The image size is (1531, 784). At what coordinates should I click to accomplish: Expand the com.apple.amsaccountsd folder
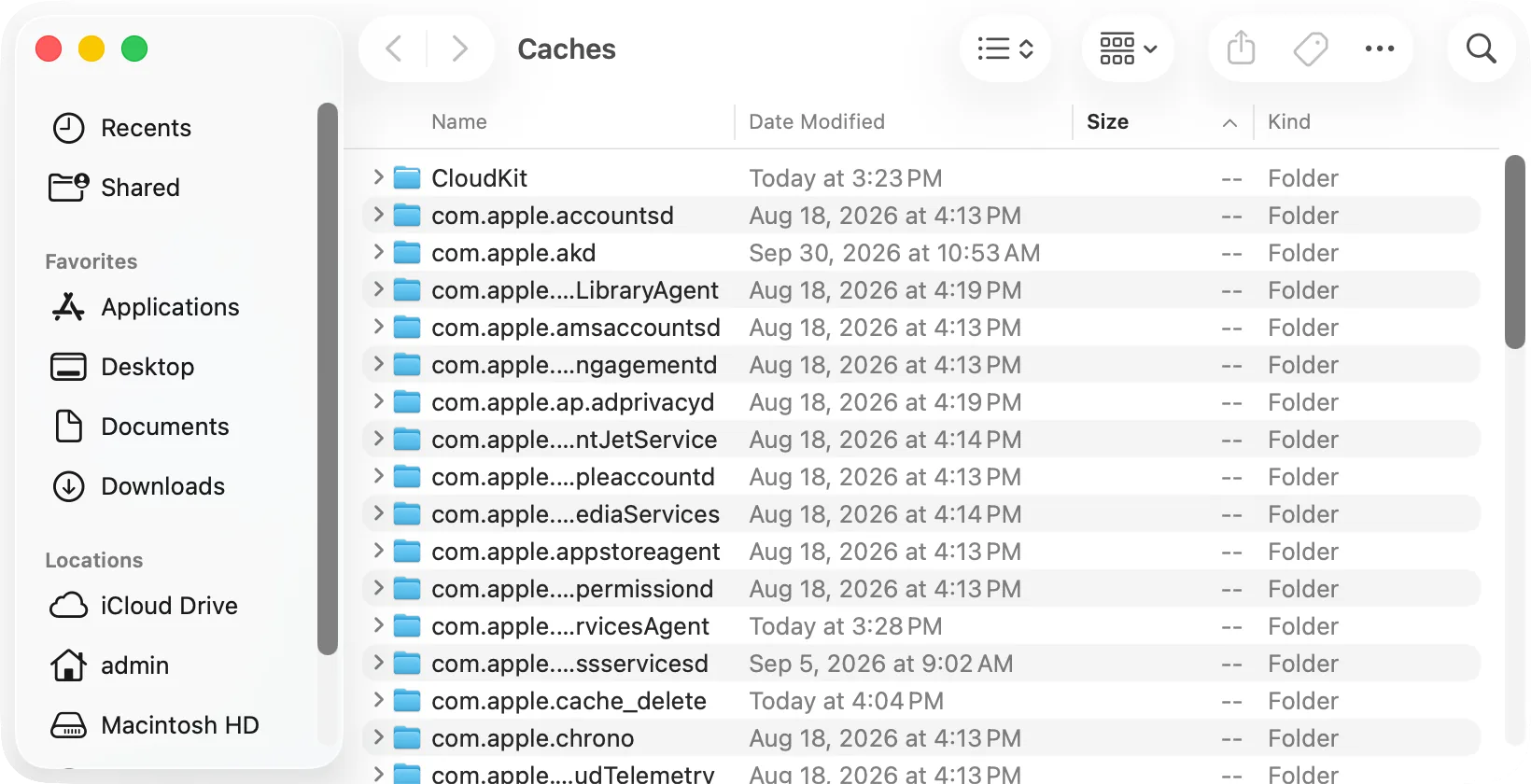click(378, 327)
